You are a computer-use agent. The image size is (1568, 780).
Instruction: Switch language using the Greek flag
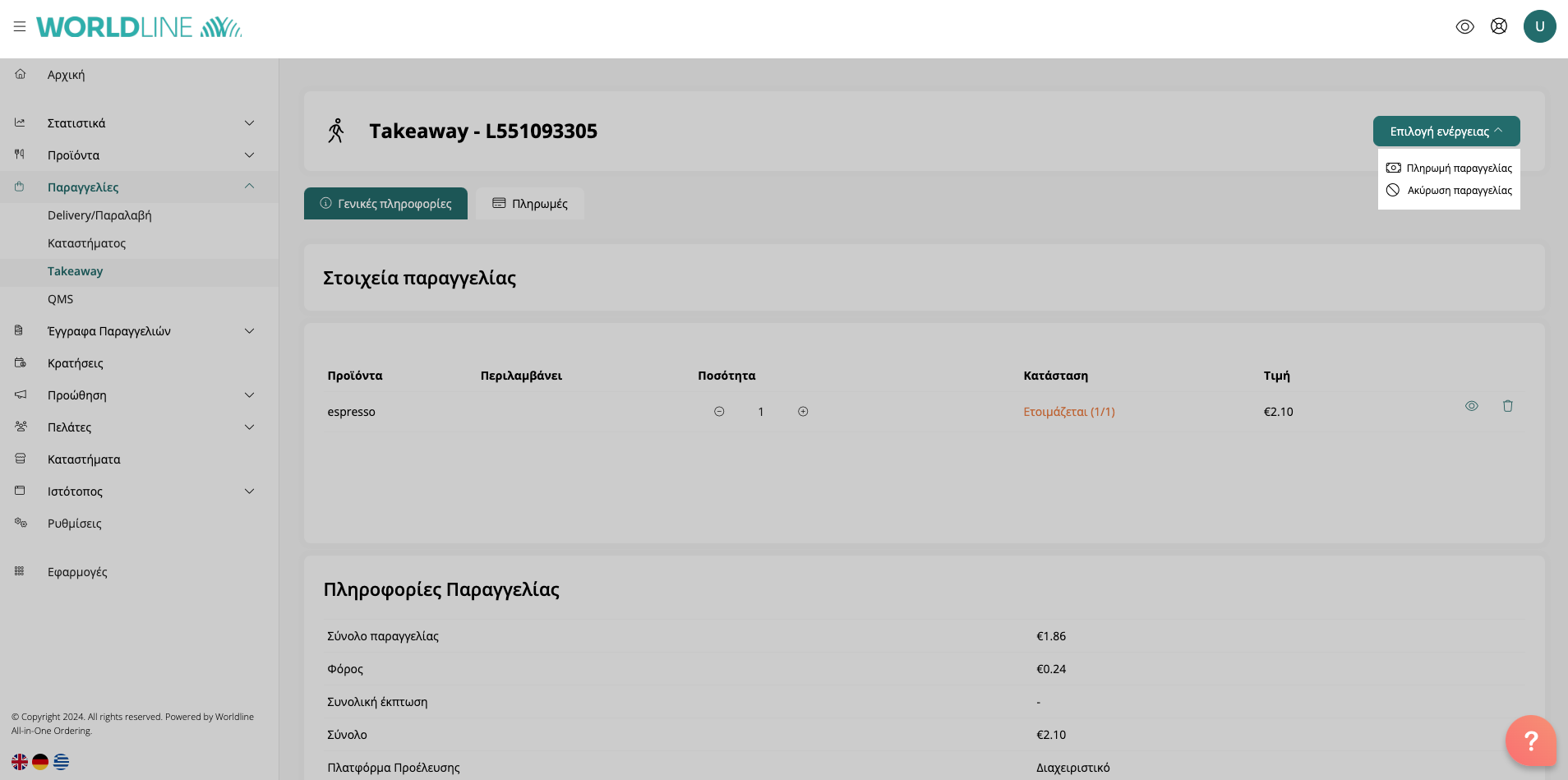[61, 762]
